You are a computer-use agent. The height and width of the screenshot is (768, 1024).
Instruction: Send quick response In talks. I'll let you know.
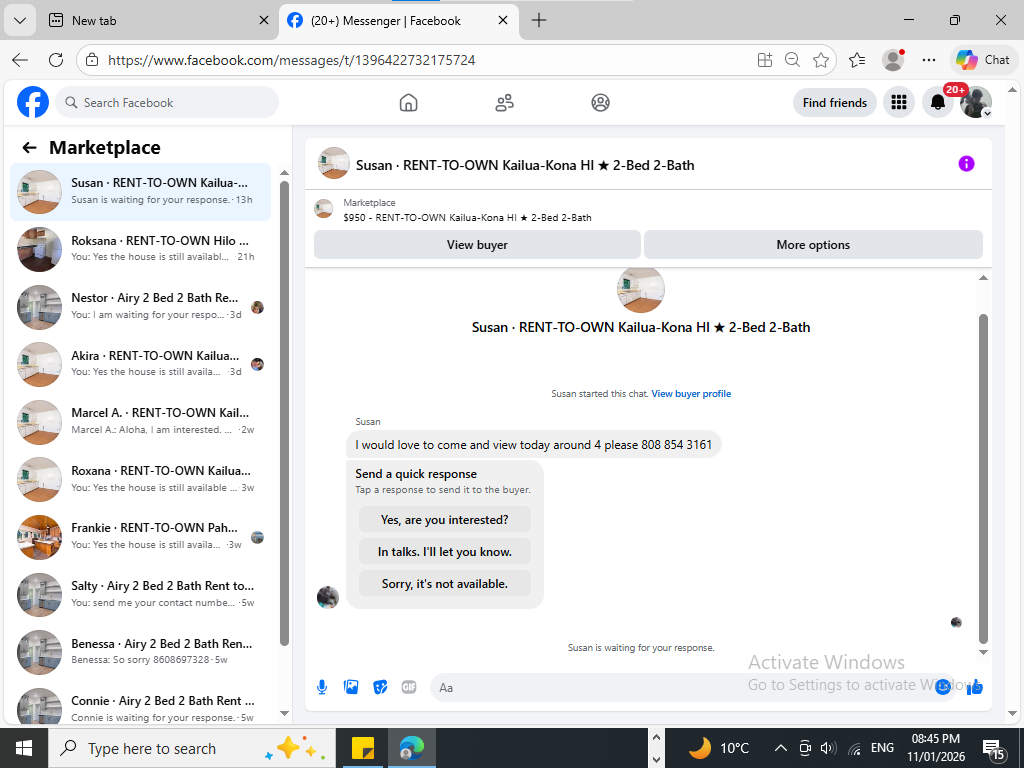[445, 552]
